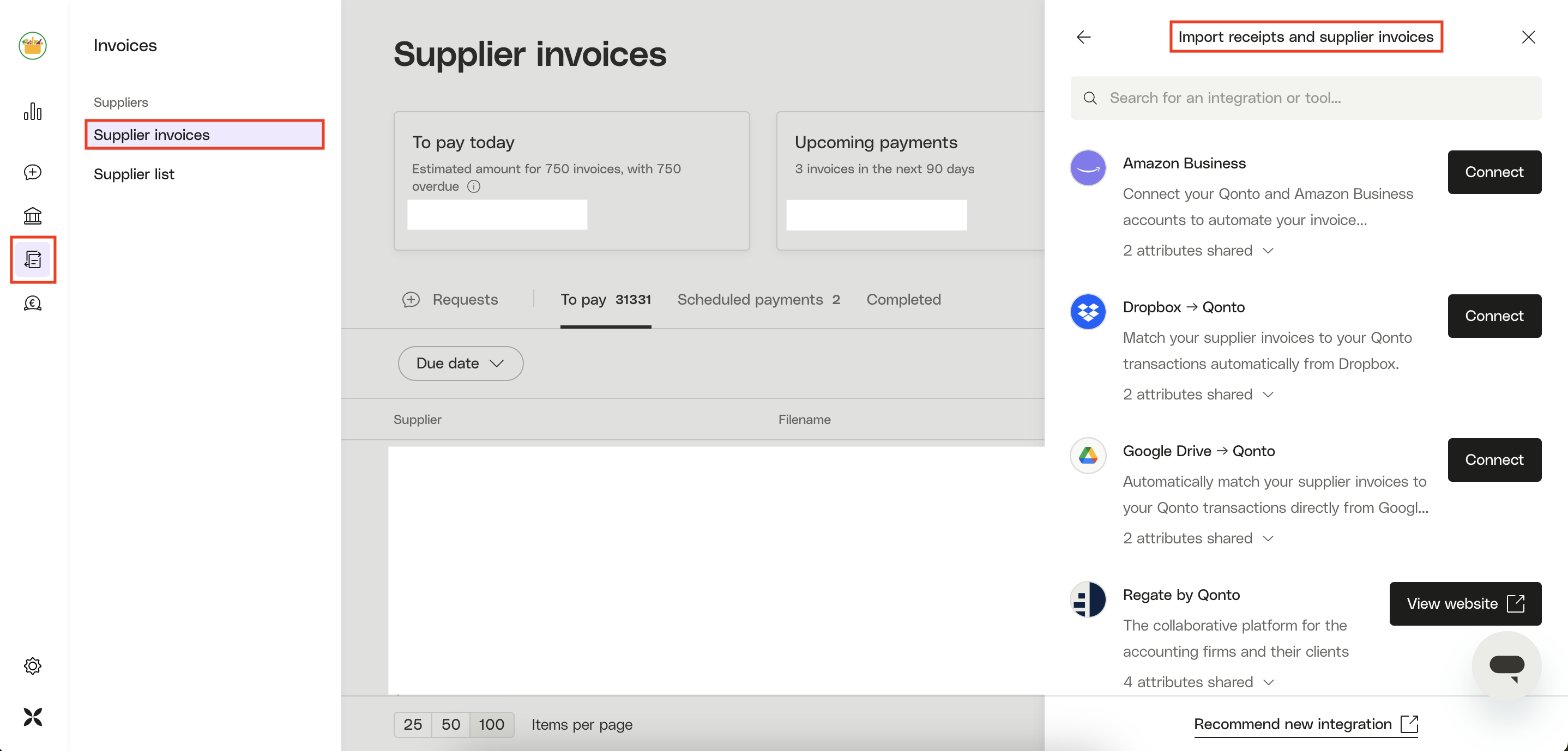1568x751 pixels.
Task: Open the Due date filter dropdown
Action: (x=460, y=364)
